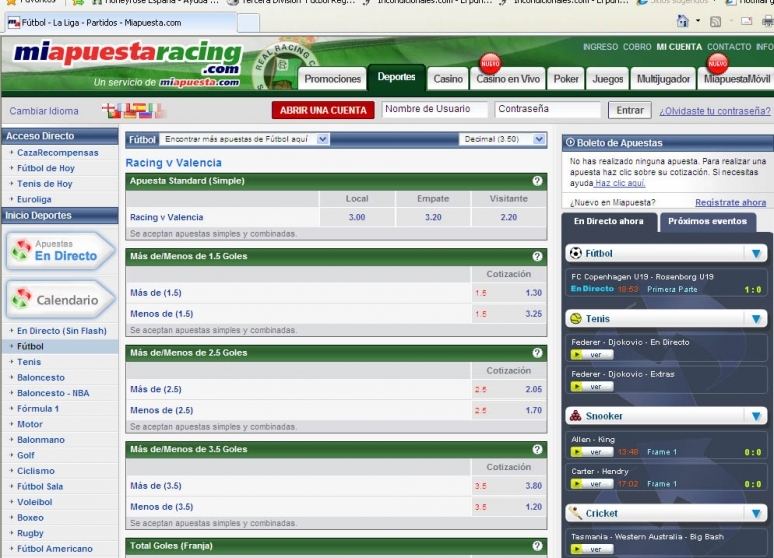Open the browser home icon

pos(683,21)
